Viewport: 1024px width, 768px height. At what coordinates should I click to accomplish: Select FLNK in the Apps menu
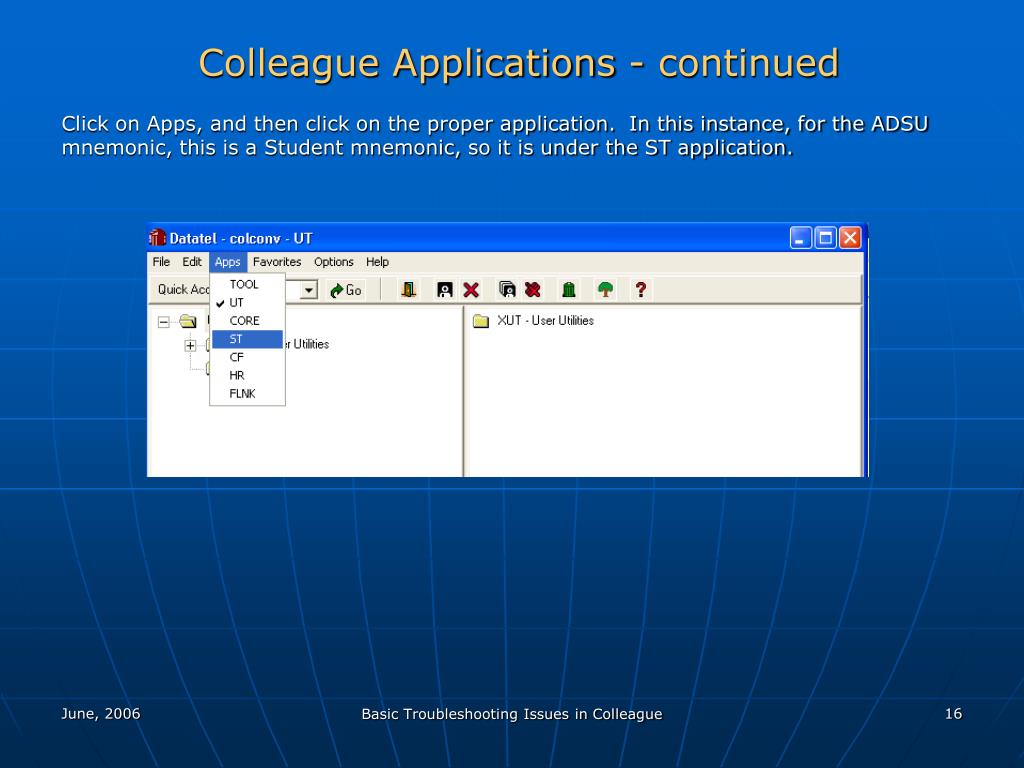click(x=248, y=394)
